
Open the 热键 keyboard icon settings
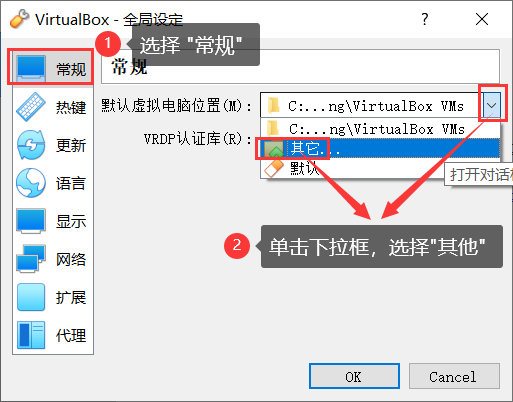tap(31, 107)
